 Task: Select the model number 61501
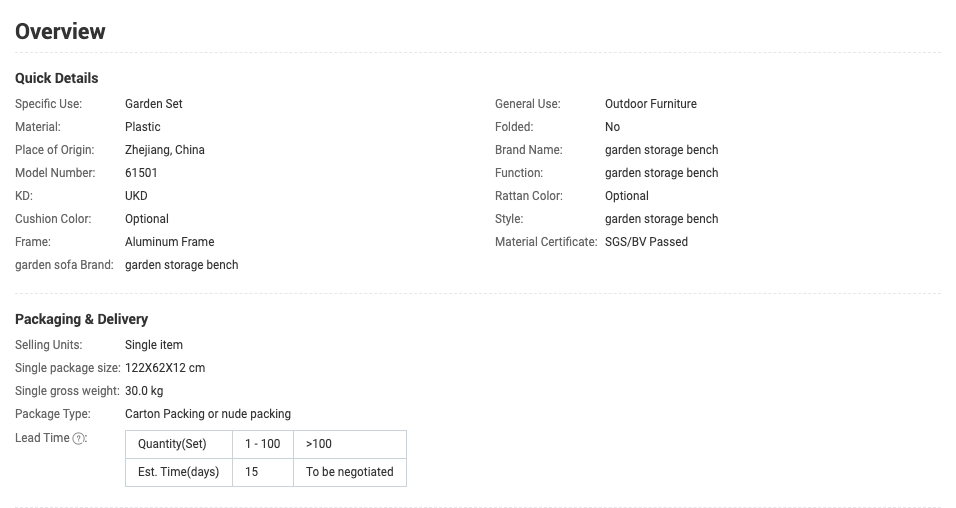point(141,173)
